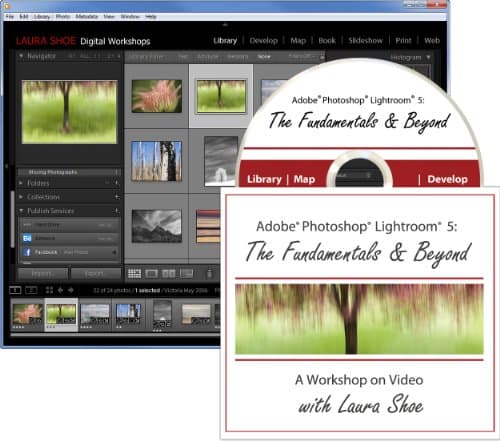Go forward with filmstrip right arrow
500x441 pixels.
[71, 290]
